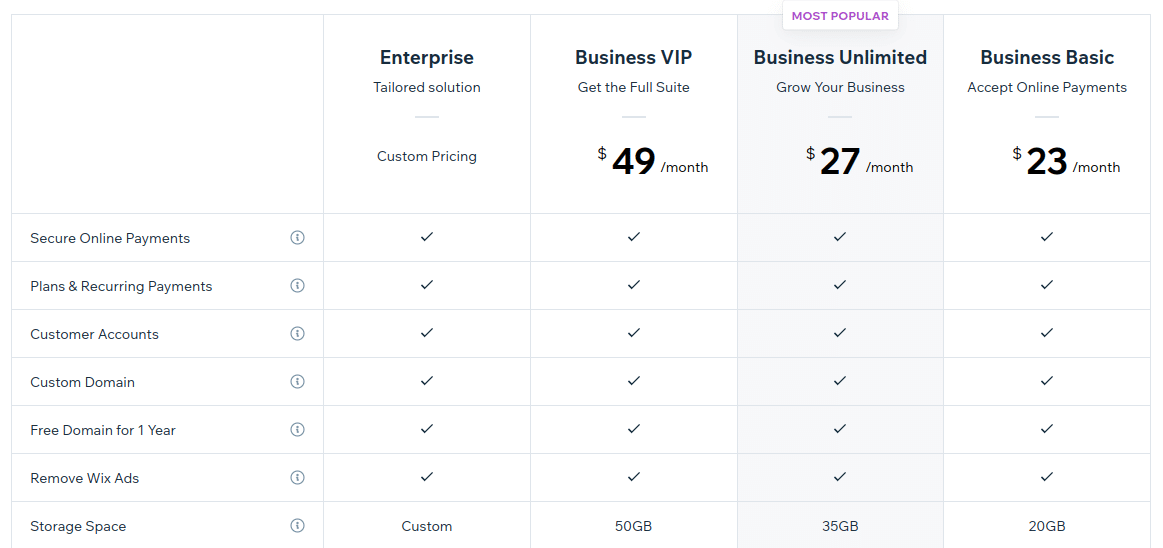
Task: Click Enterprise checkmark for Secure Online Payments
Action: [426, 237]
